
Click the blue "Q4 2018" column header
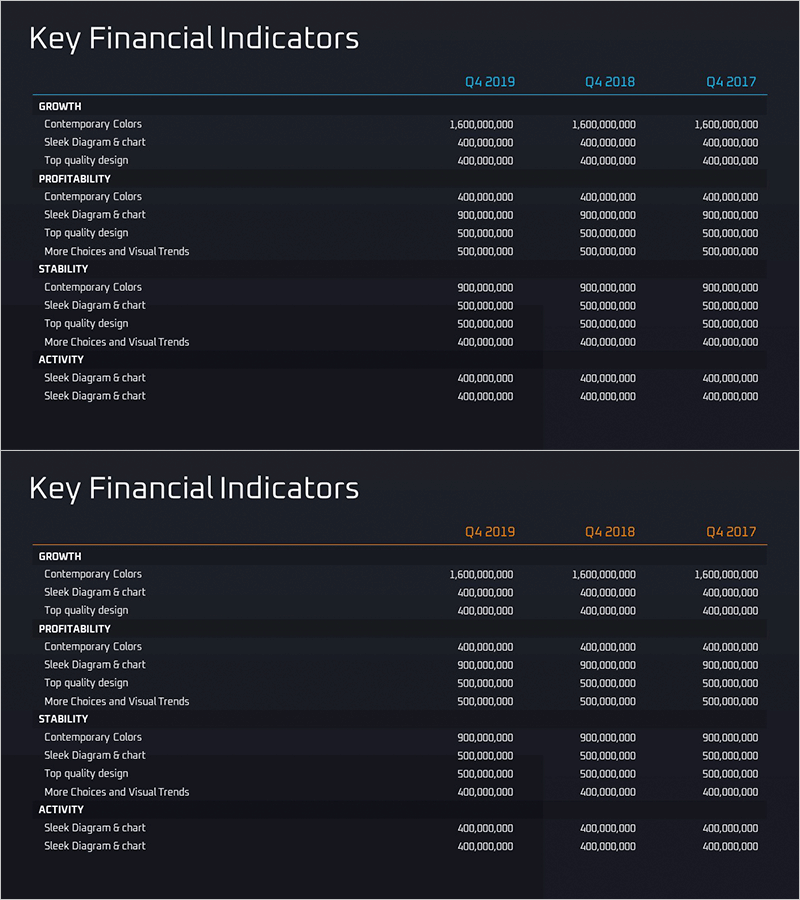[610, 82]
